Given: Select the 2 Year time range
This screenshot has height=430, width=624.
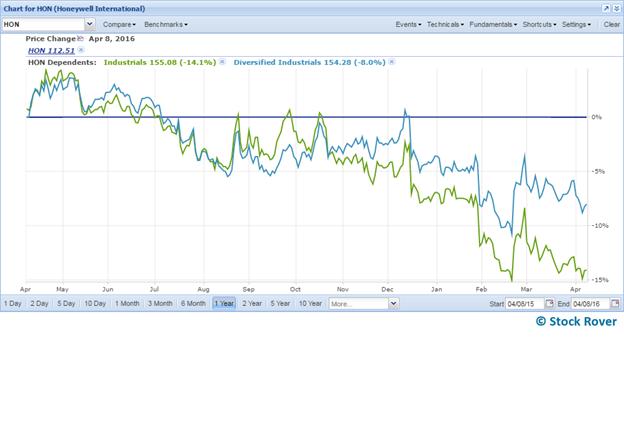Looking at the screenshot, I should (252, 304).
